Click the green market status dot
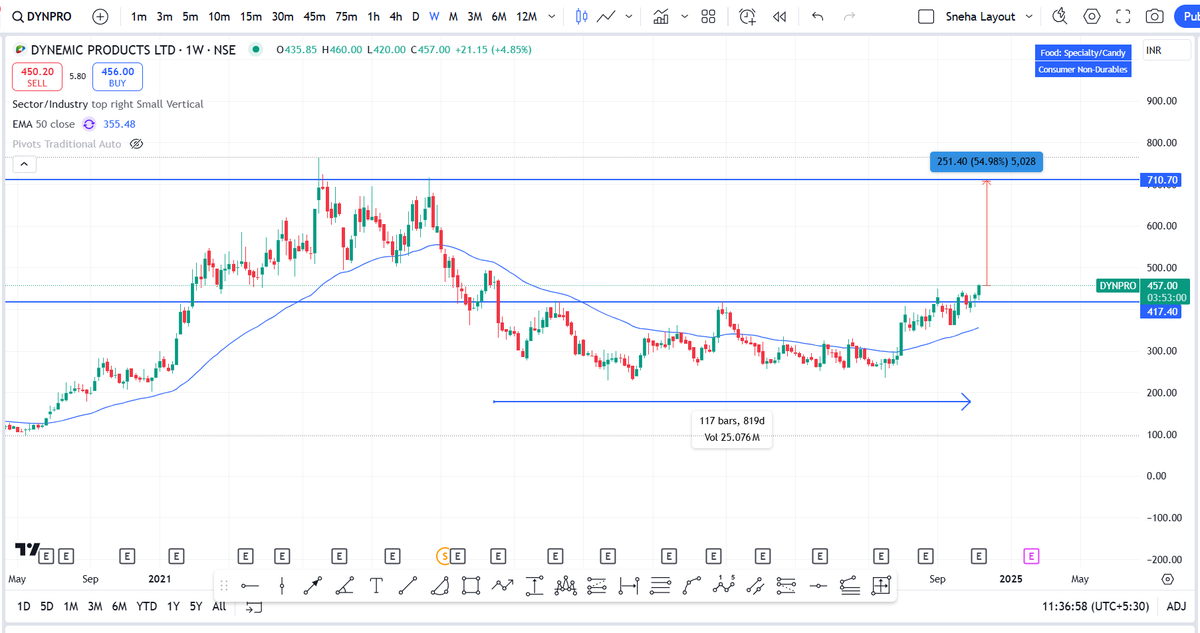Image resolution: width=1200 pixels, height=633 pixels. tap(257, 50)
